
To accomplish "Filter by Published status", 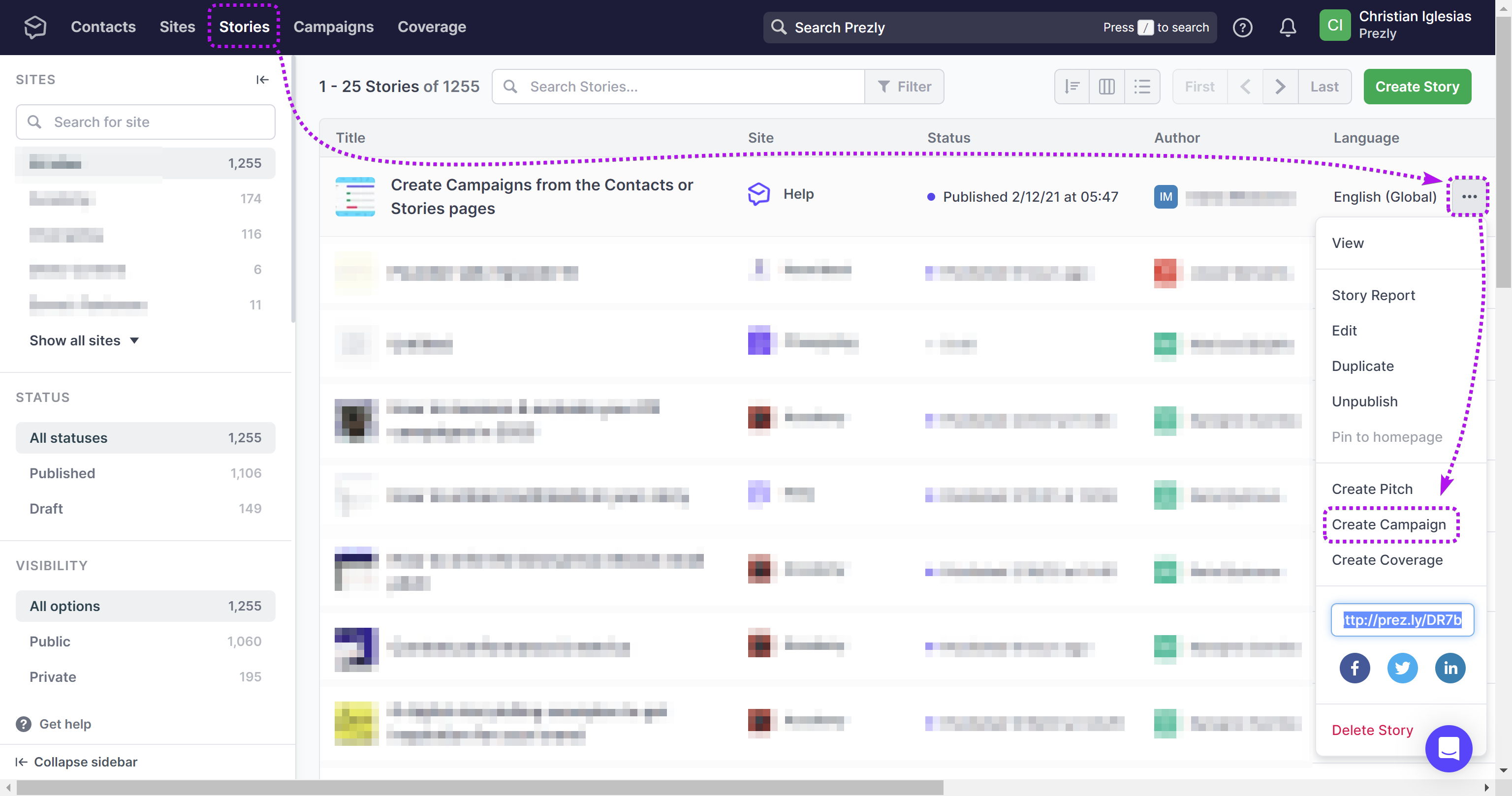I will click(x=146, y=473).
